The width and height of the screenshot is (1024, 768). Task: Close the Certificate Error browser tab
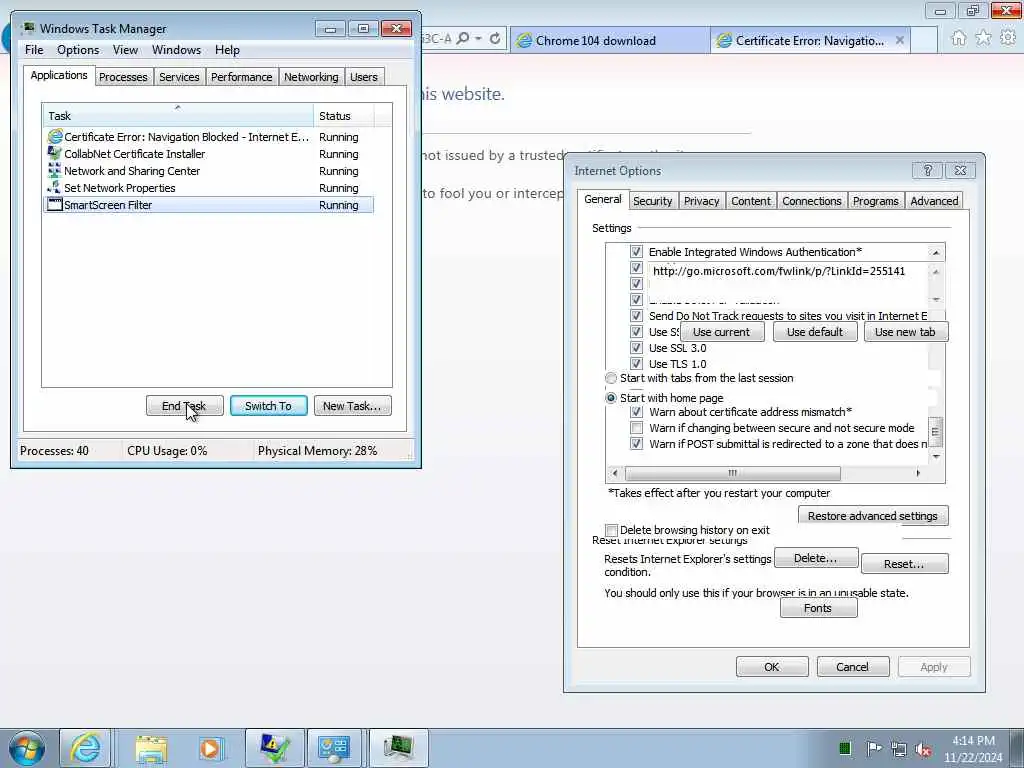pyautogui.click(x=900, y=40)
